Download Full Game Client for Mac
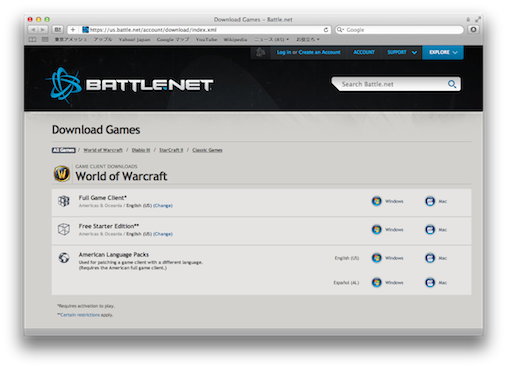 pyautogui.click(x=436, y=201)
